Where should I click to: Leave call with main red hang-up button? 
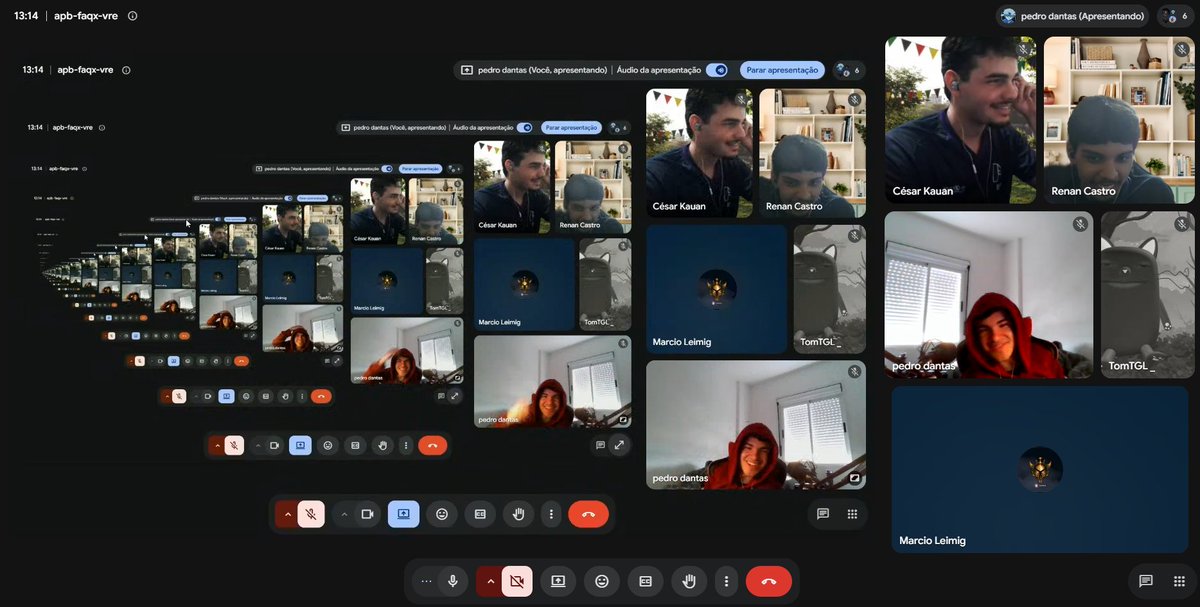[x=769, y=581]
